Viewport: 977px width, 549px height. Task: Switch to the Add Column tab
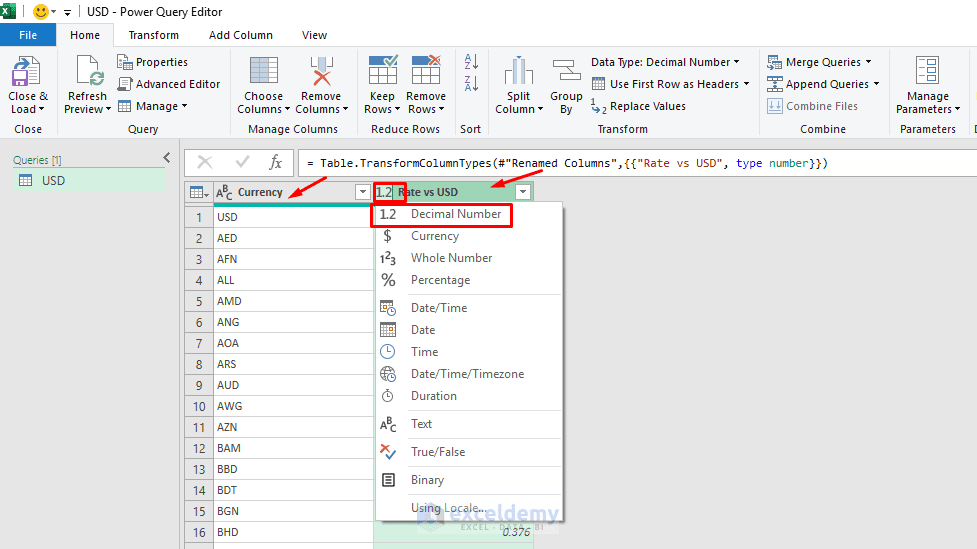(241, 35)
